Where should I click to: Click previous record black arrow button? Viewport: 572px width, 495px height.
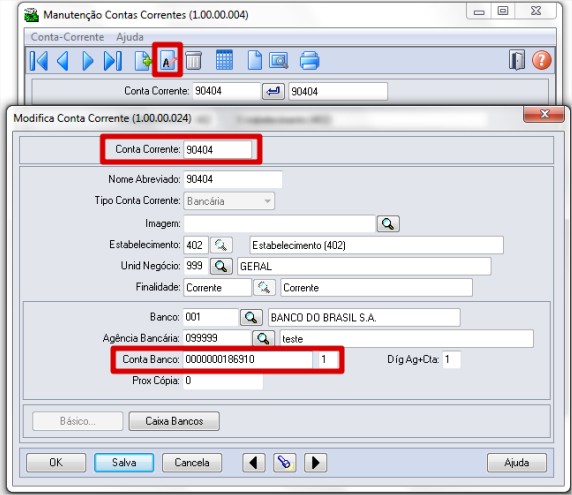point(254,463)
